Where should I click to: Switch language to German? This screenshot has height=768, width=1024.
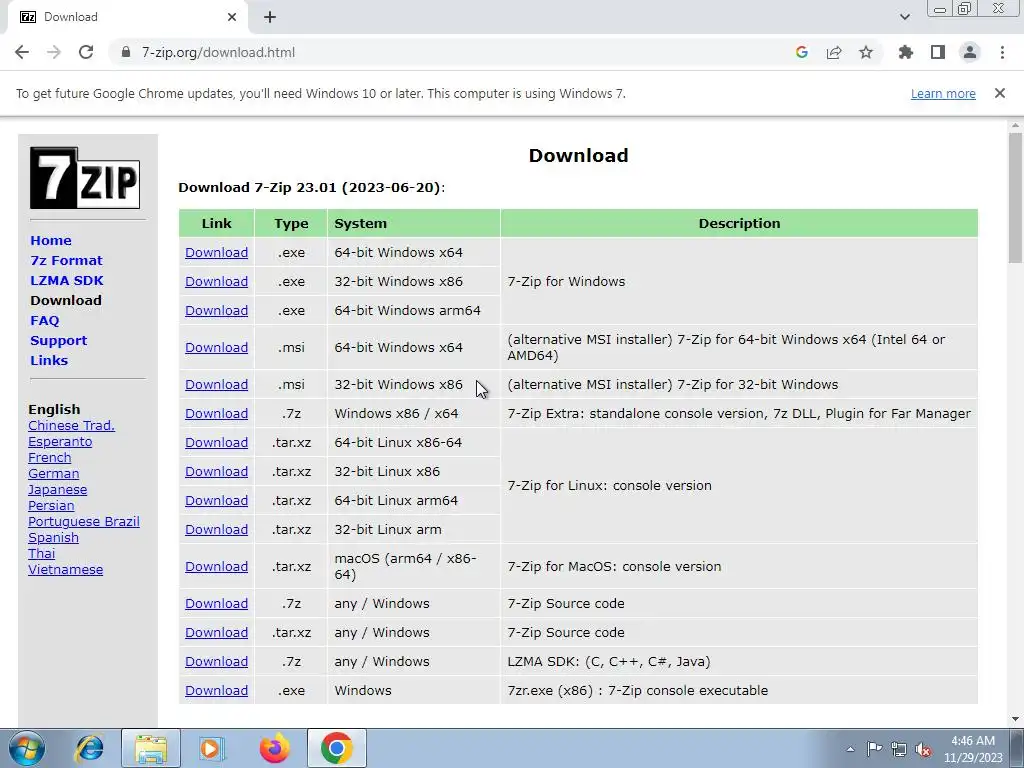click(54, 473)
